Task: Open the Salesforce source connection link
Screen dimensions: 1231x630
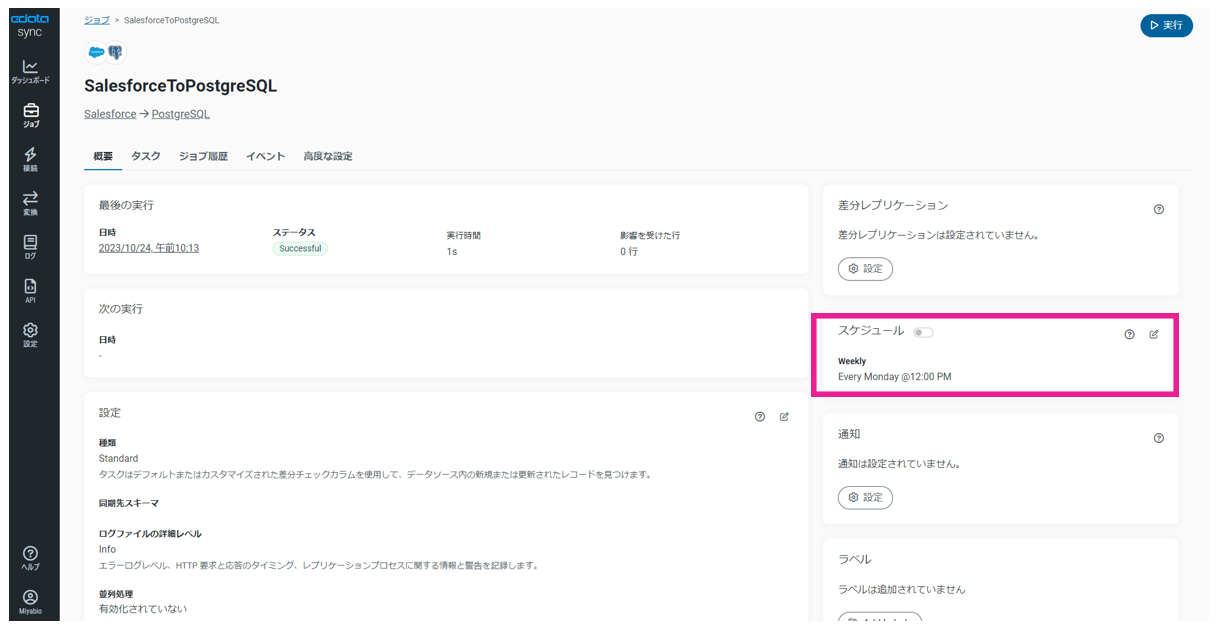Action: (x=110, y=114)
